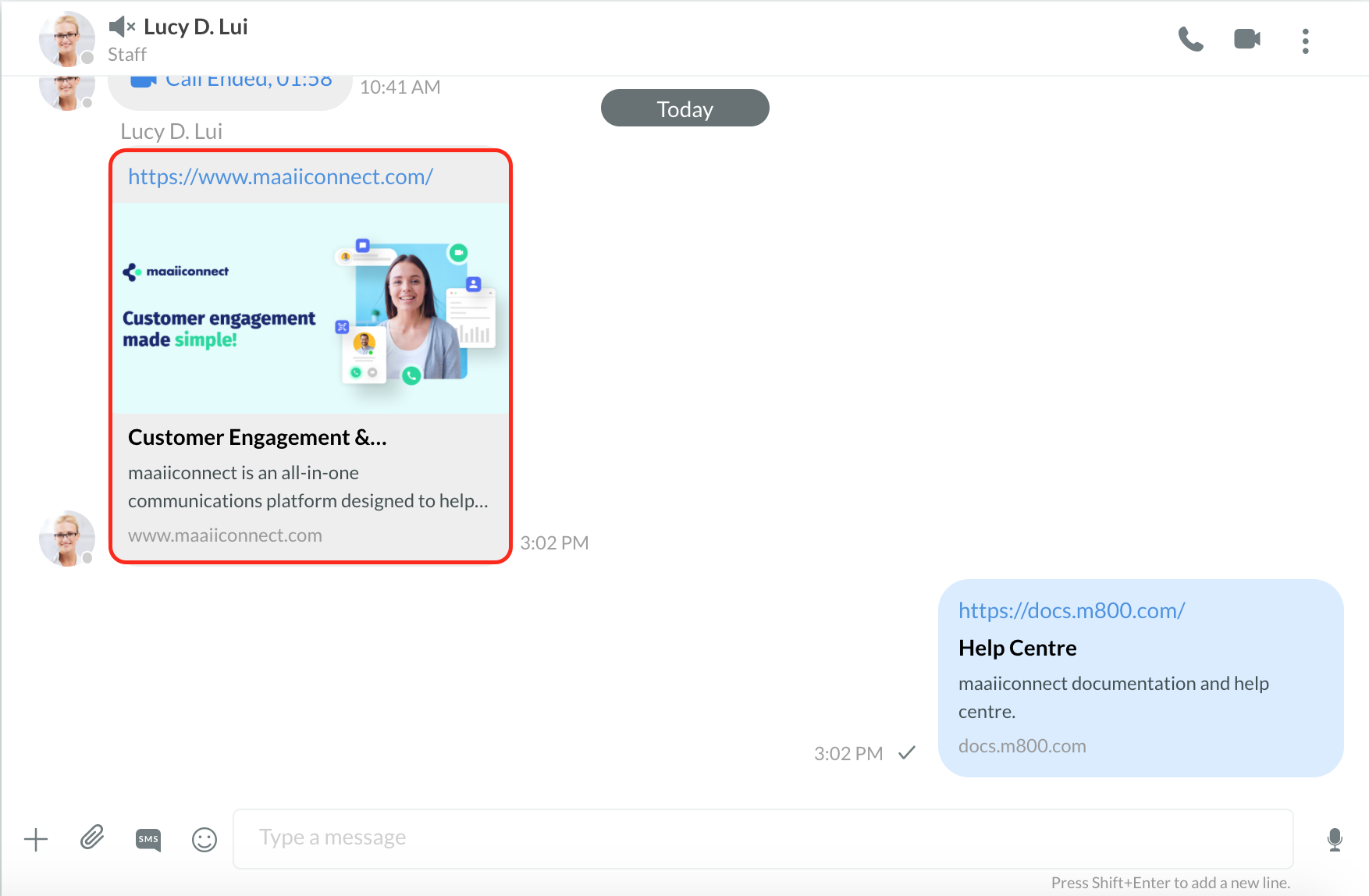Click the Press Shift+Enter hint text
The image size is (1369, 896).
(x=1171, y=883)
